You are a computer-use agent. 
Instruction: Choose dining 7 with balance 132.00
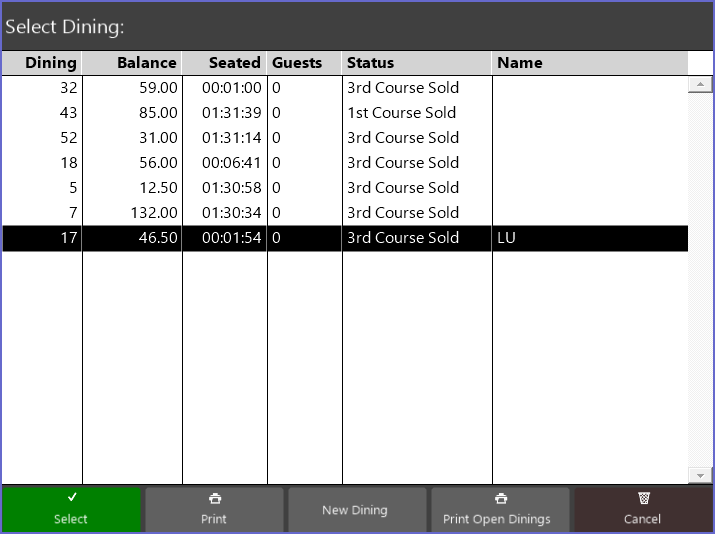[x=344, y=213]
